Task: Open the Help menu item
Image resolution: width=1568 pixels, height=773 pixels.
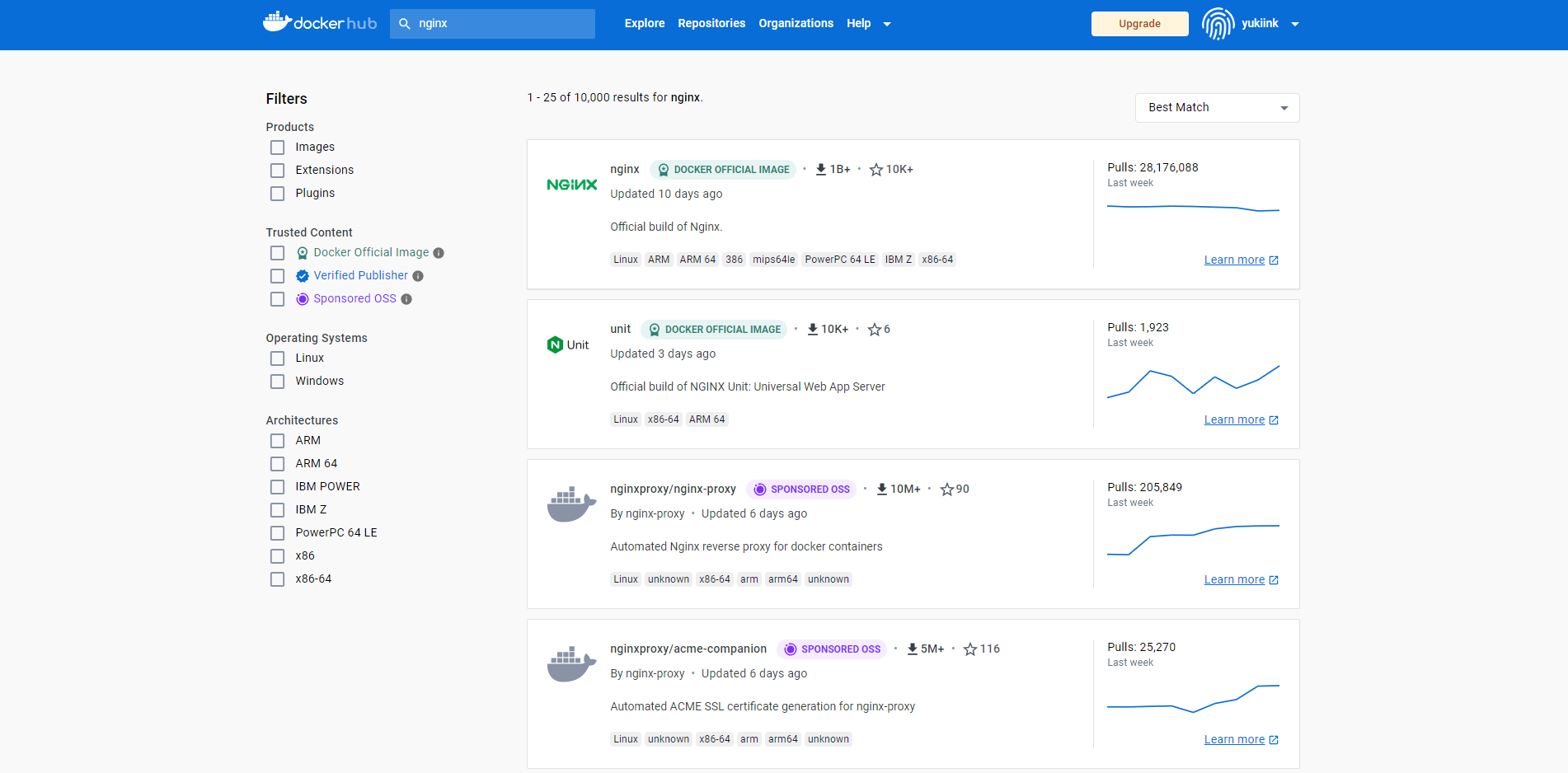Action: click(x=858, y=23)
